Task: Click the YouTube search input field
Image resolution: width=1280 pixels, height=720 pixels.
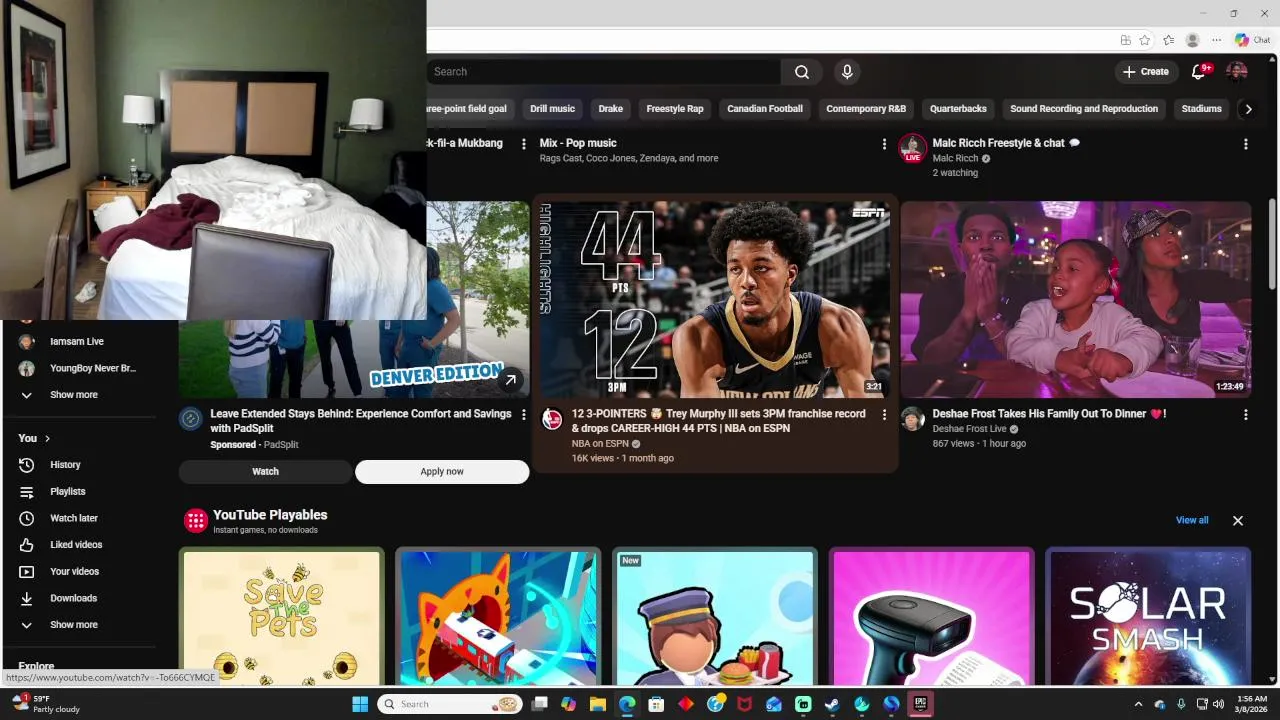Action: [x=604, y=72]
